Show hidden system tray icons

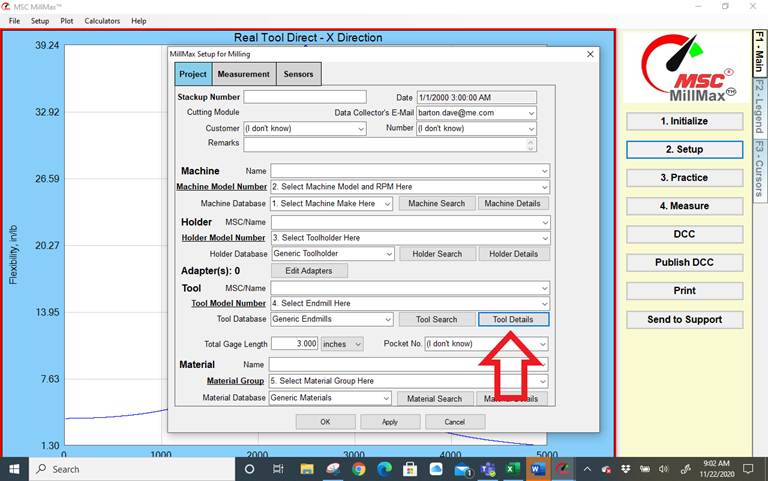coord(587,469)
